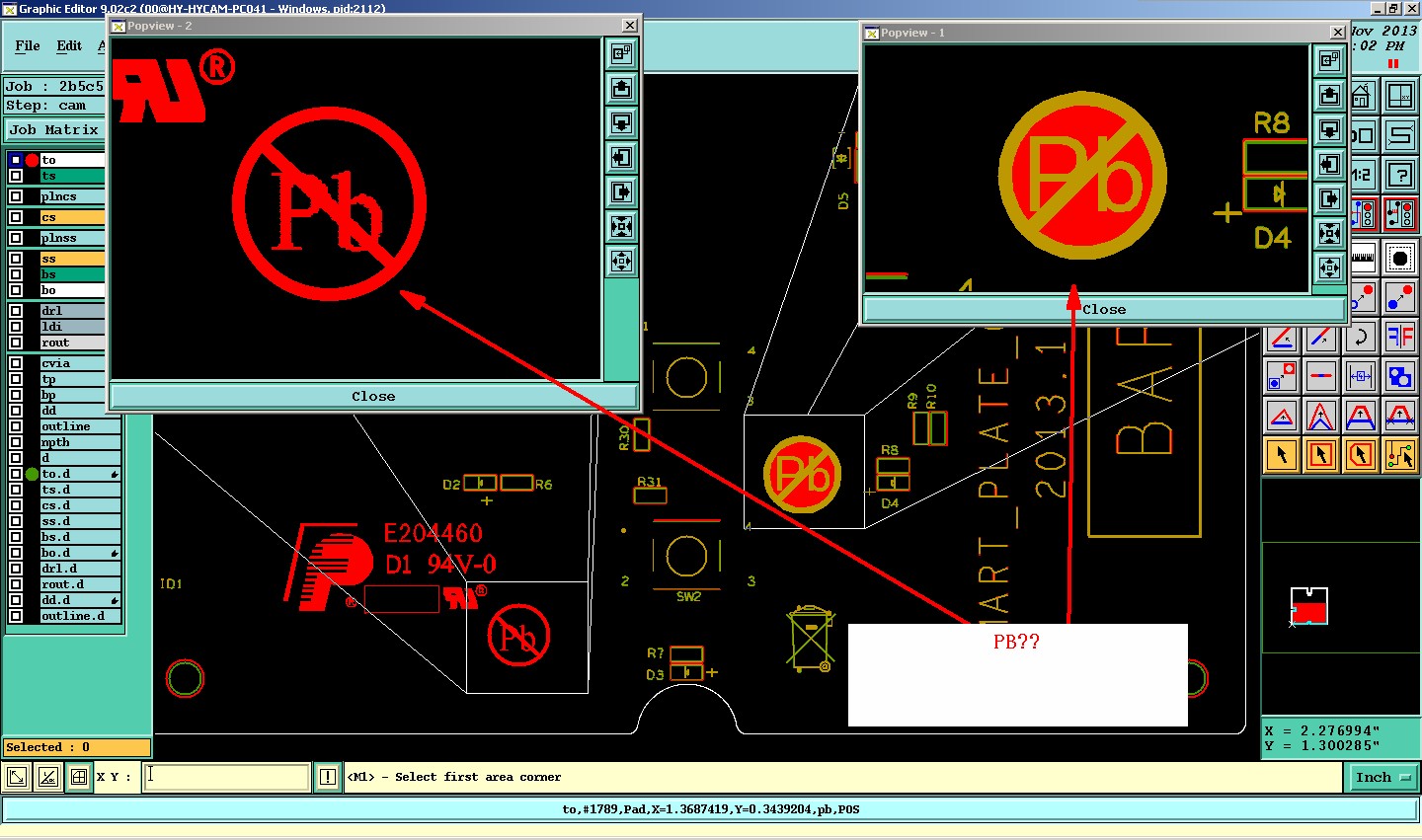Close Popview - 1 with Close button
This screenshot has width=1422, height=840.
pos(1104,309)
